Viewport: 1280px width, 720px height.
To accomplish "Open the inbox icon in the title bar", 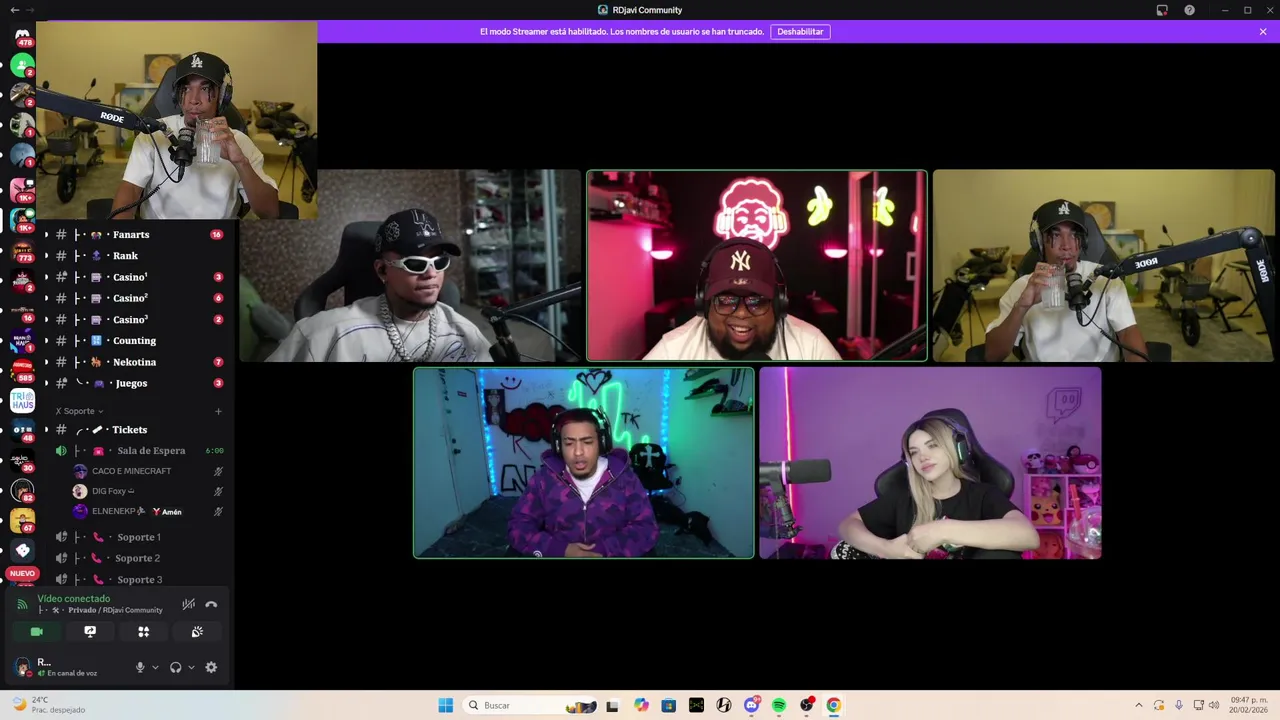I will (x=1162, y=10).
